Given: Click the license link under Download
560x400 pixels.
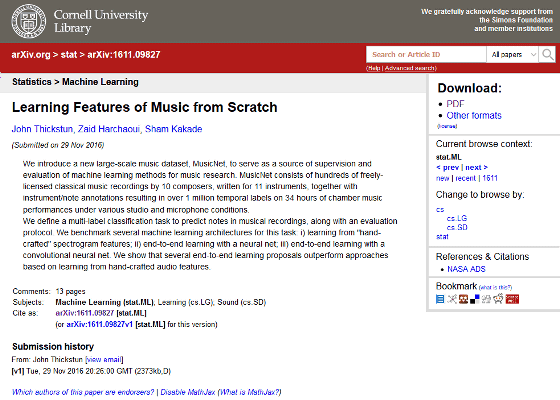Looking at the screenshot, I should coord(447,126).
